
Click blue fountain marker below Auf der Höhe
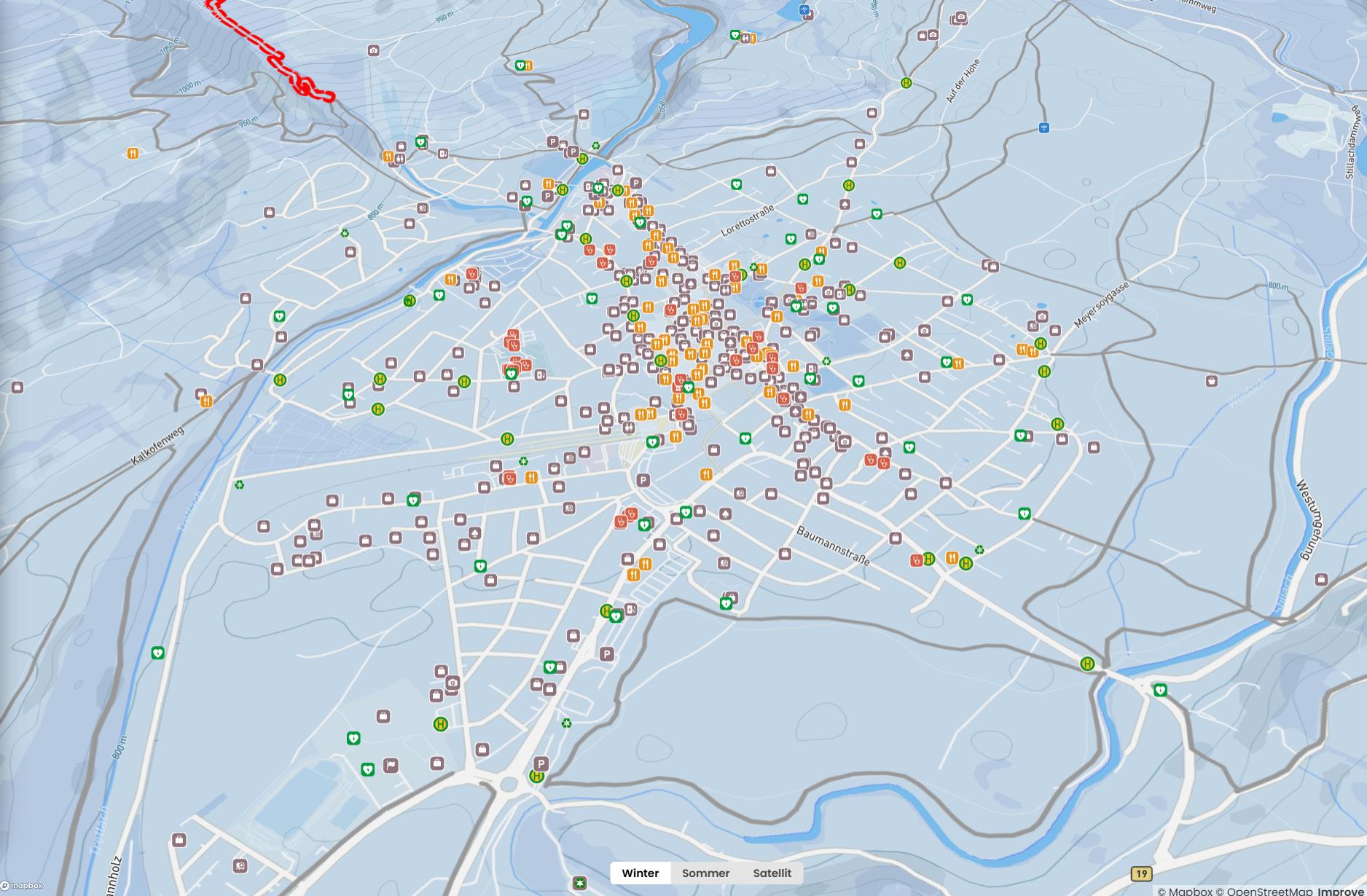pyautogui.click(x=1043, y=128)
